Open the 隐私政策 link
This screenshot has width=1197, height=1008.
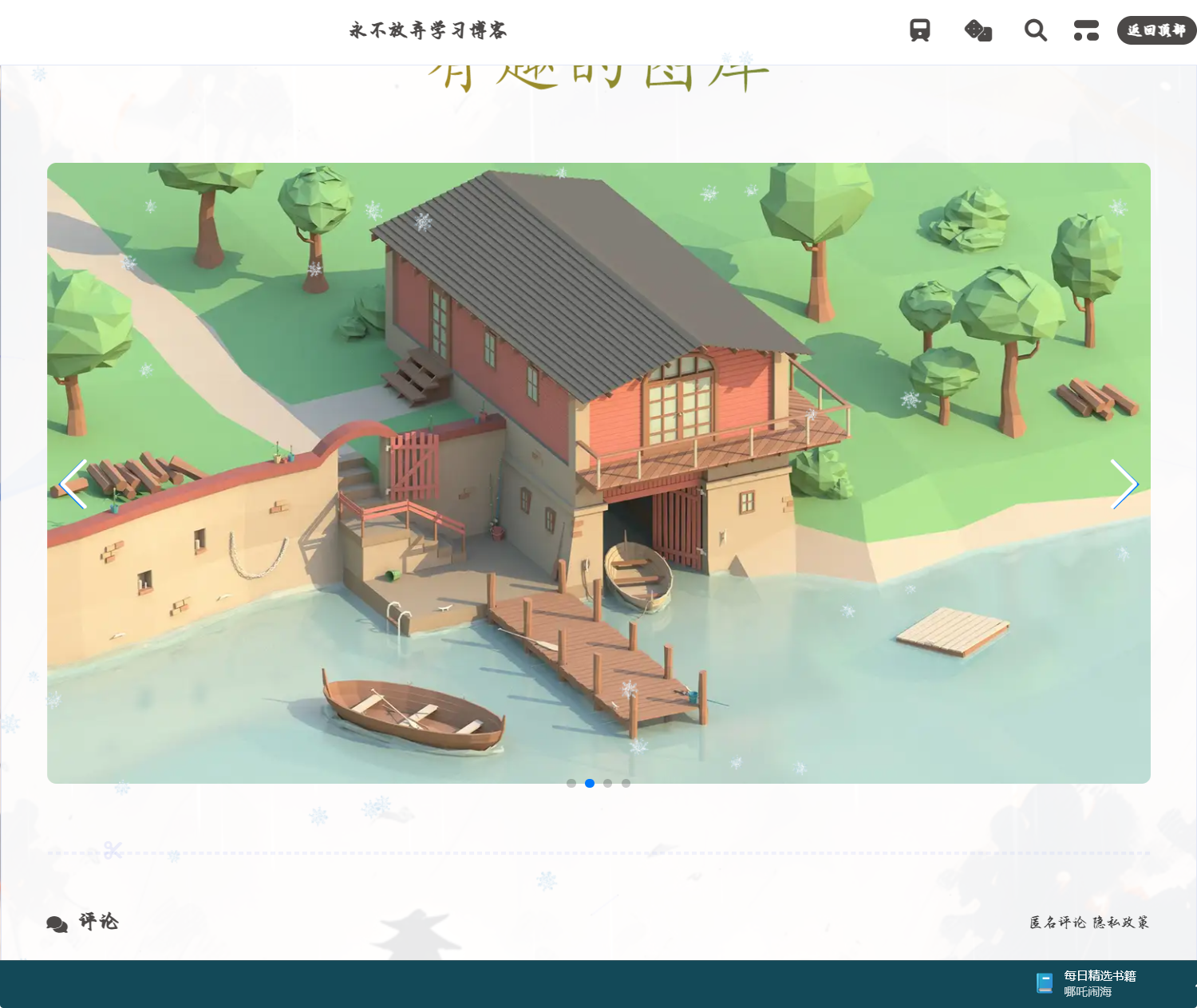1121,923
